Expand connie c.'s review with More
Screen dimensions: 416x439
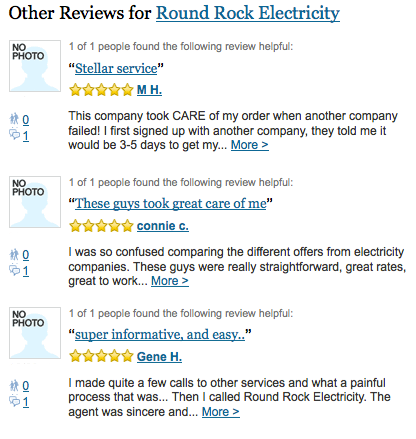click(170, 281)
